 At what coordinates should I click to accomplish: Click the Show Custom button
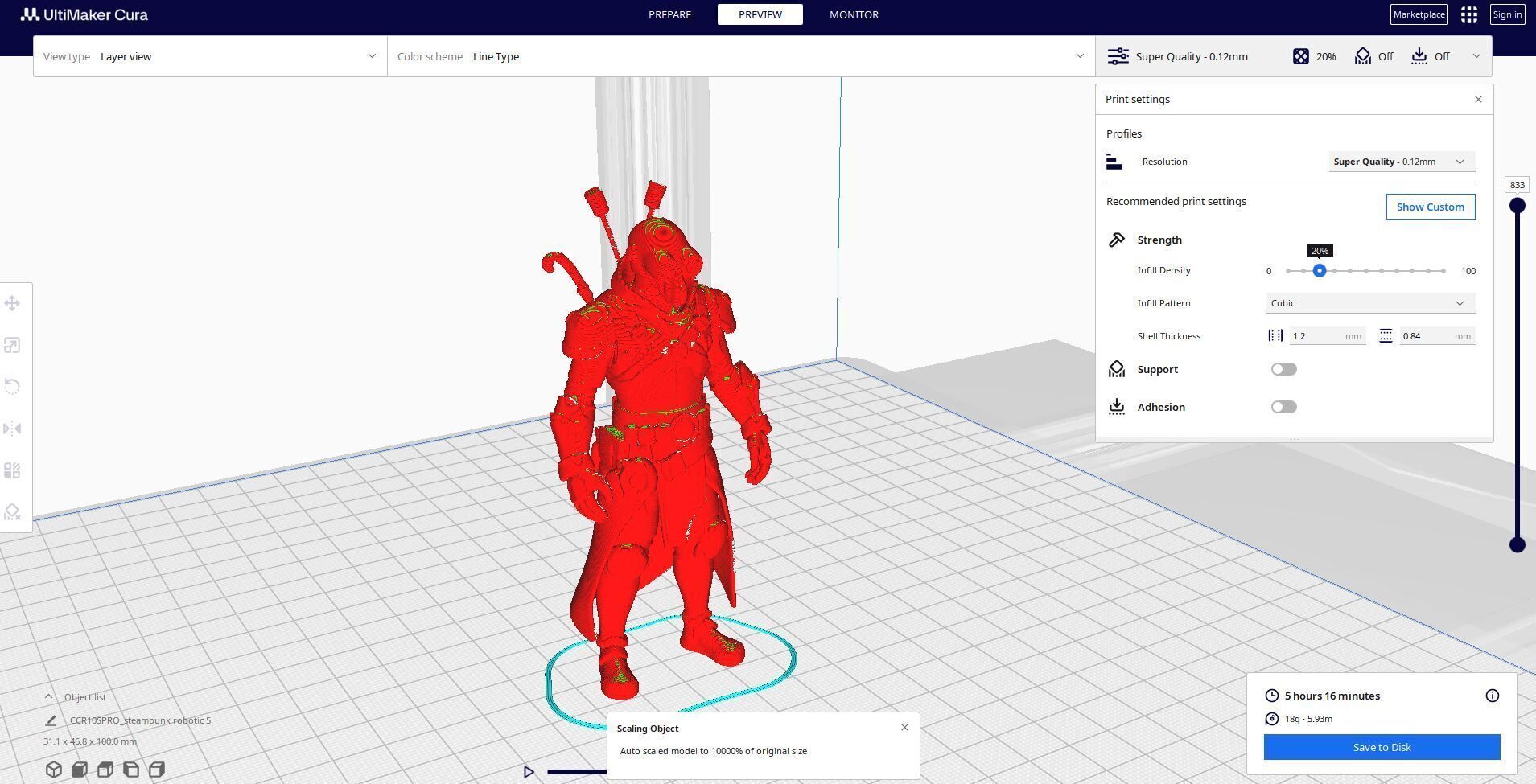point(1431,207)
